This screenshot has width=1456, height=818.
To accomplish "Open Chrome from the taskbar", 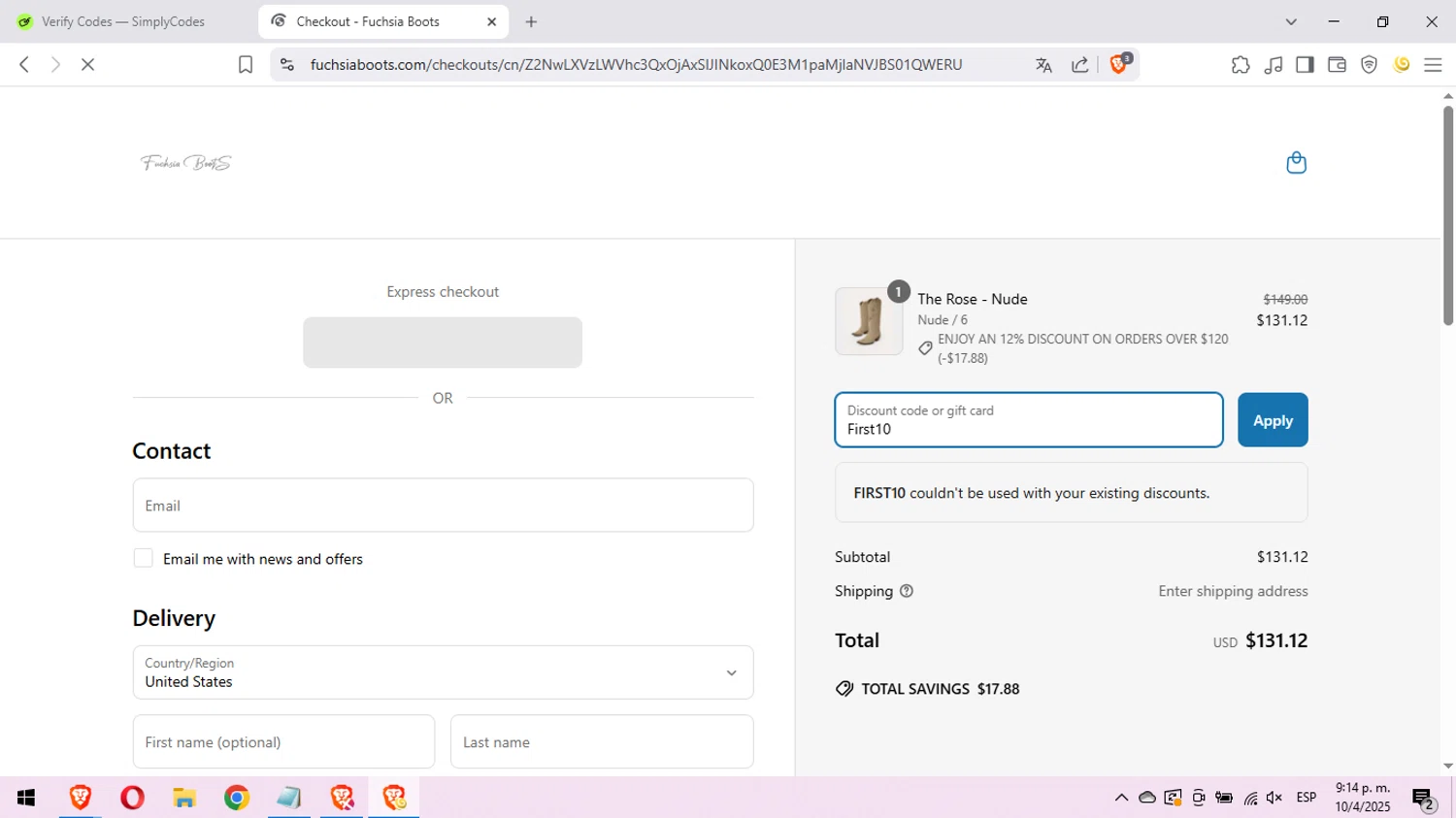I will click(237, 798).
